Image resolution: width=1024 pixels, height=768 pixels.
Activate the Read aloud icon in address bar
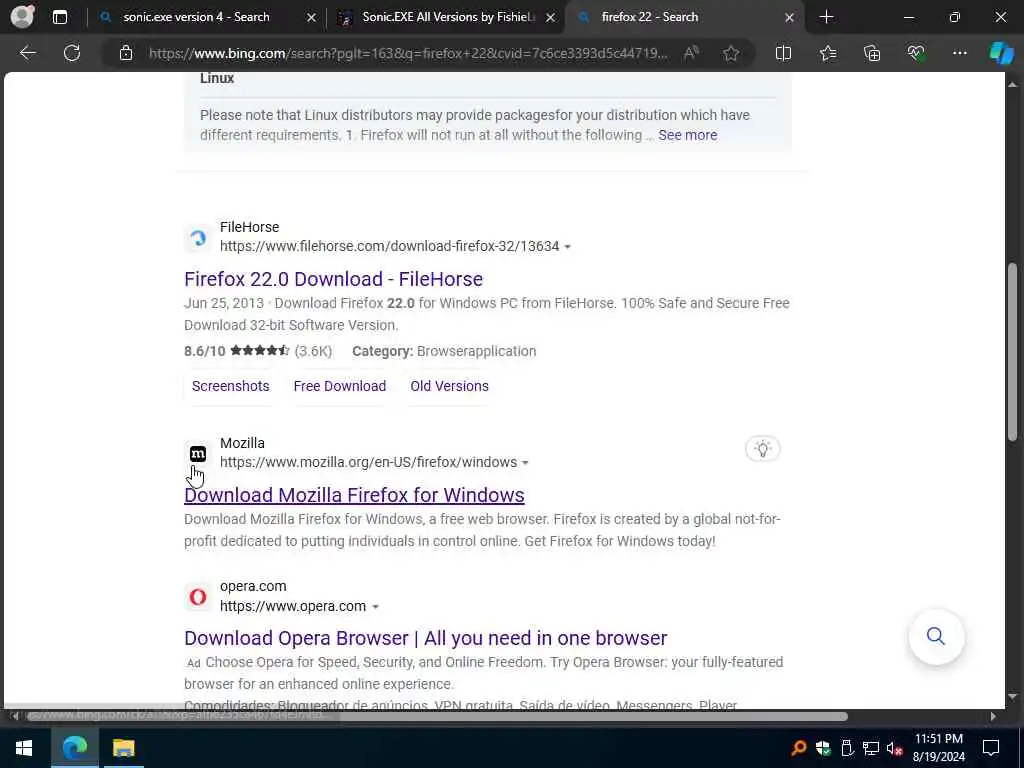pyautogui.click(x=691, y=53)
